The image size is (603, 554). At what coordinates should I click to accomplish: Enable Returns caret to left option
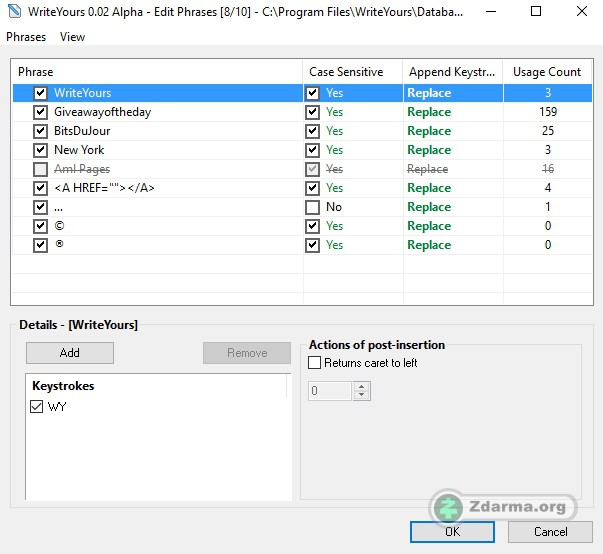tap(314, 363)
